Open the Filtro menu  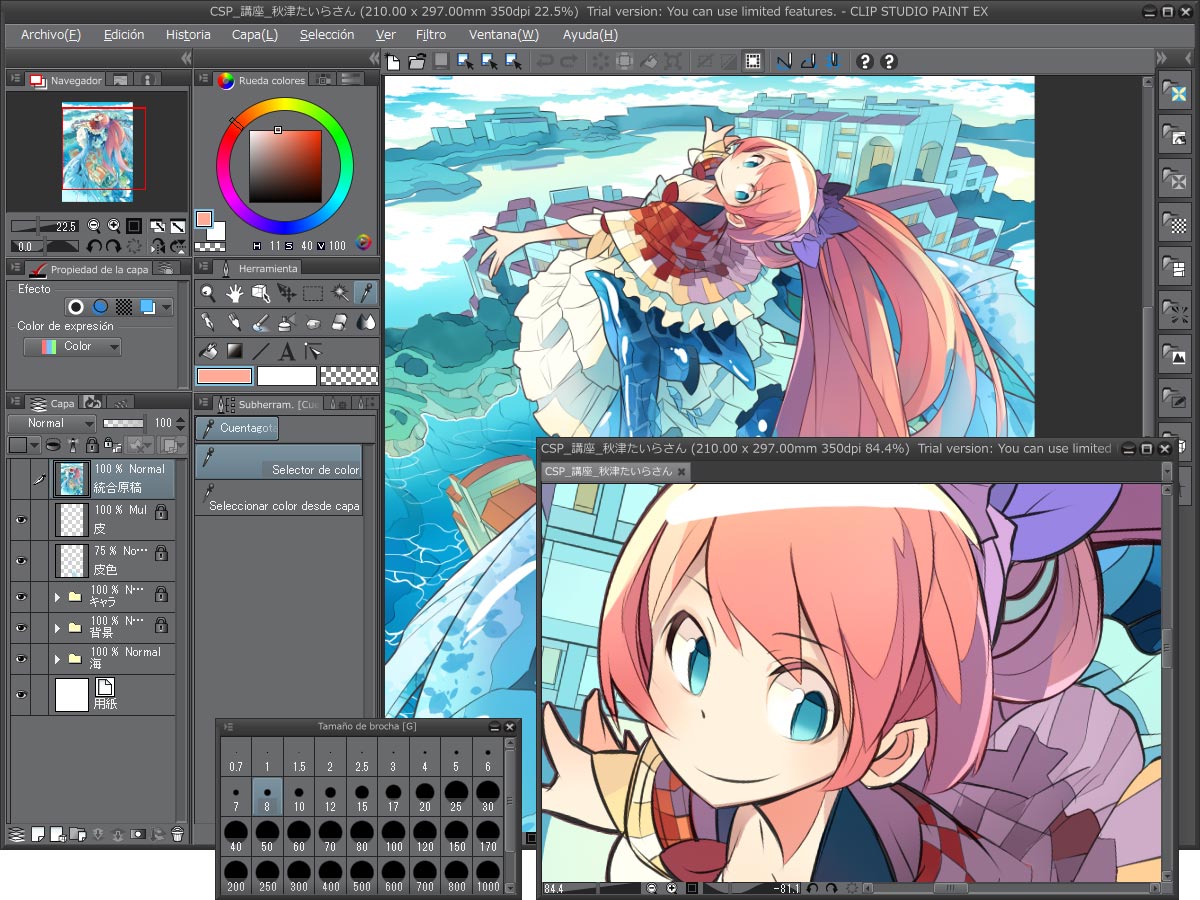pyautogui.click(x=430, y=34)
